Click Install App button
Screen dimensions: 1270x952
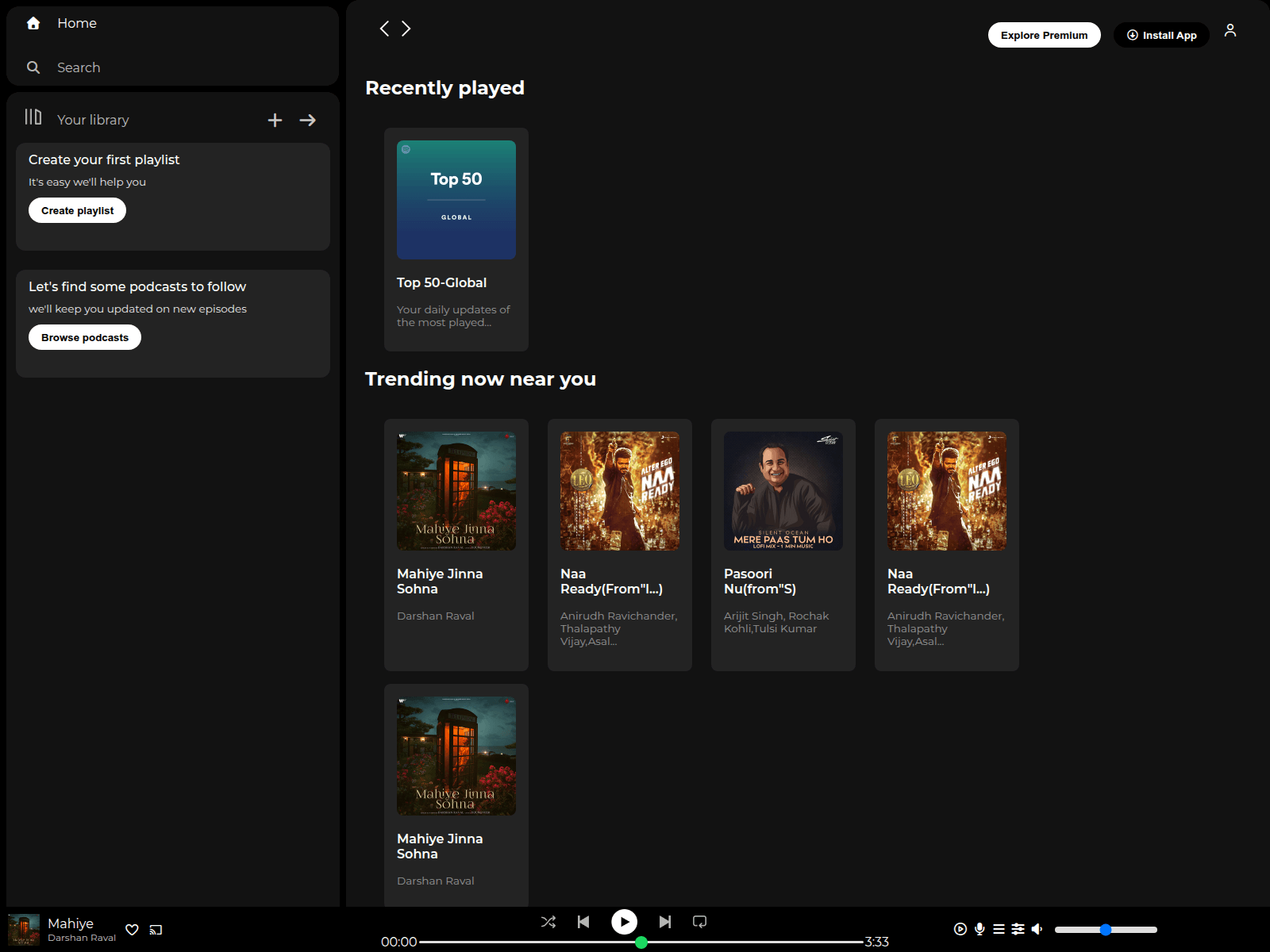(x=1161, y=35)
